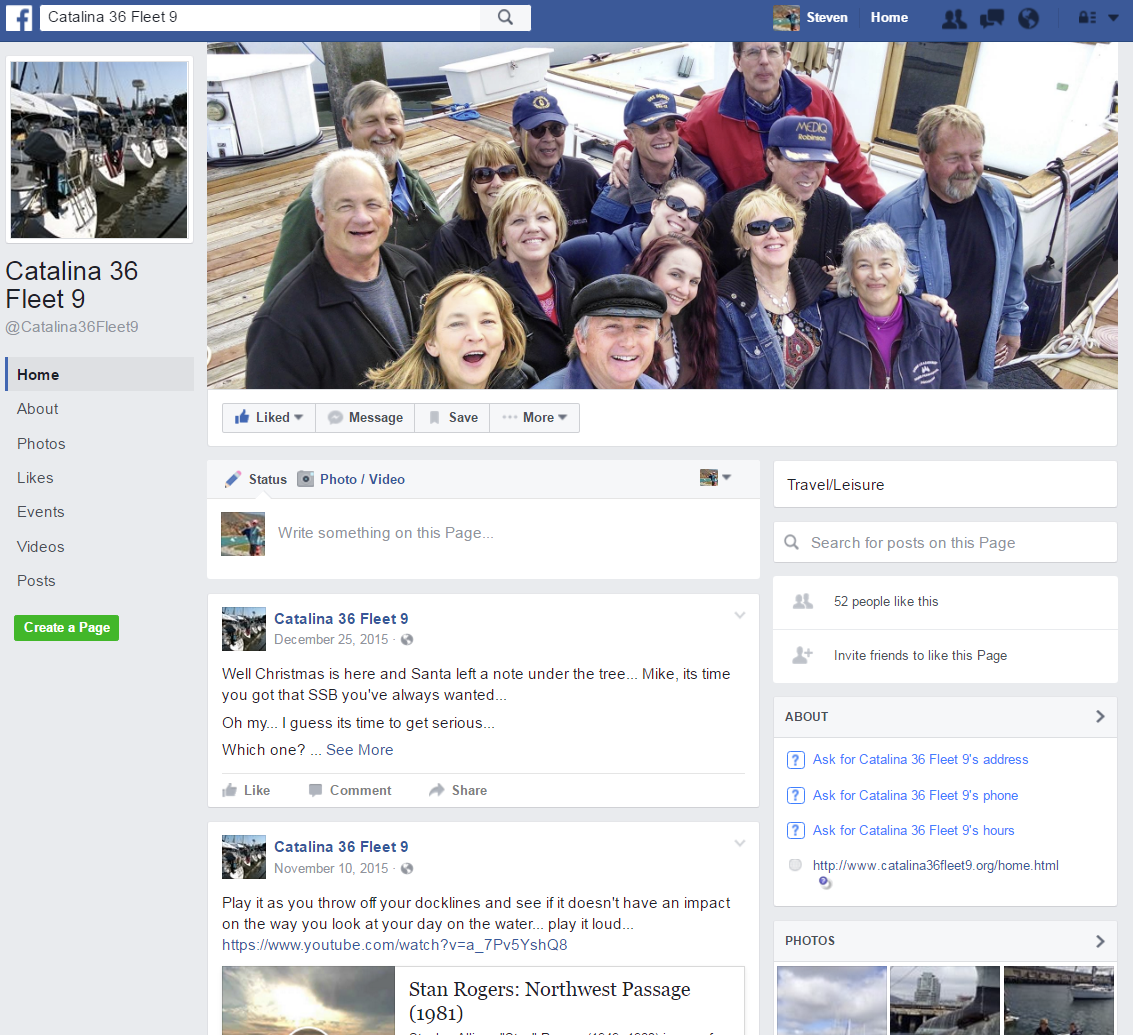The image size is (1133, 1035).
Task: Open the group cover photo
Action: [662, 215]
